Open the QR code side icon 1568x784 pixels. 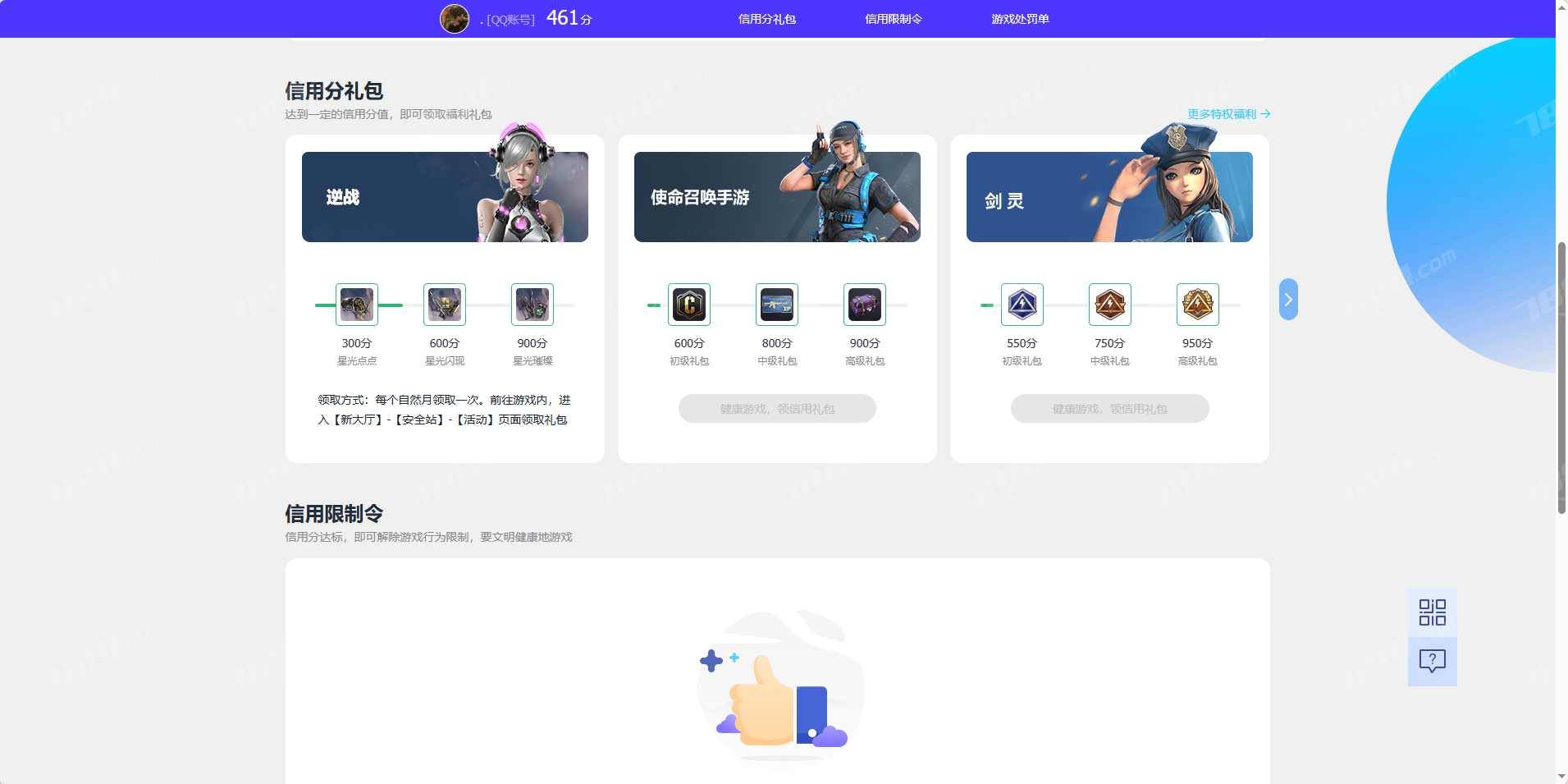click(1433, 612)
